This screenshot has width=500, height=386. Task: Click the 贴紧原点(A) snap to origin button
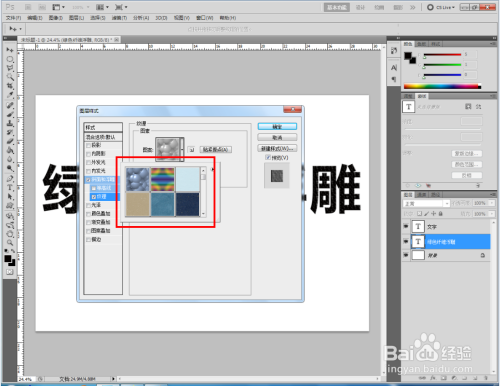[x=215, y=150]
